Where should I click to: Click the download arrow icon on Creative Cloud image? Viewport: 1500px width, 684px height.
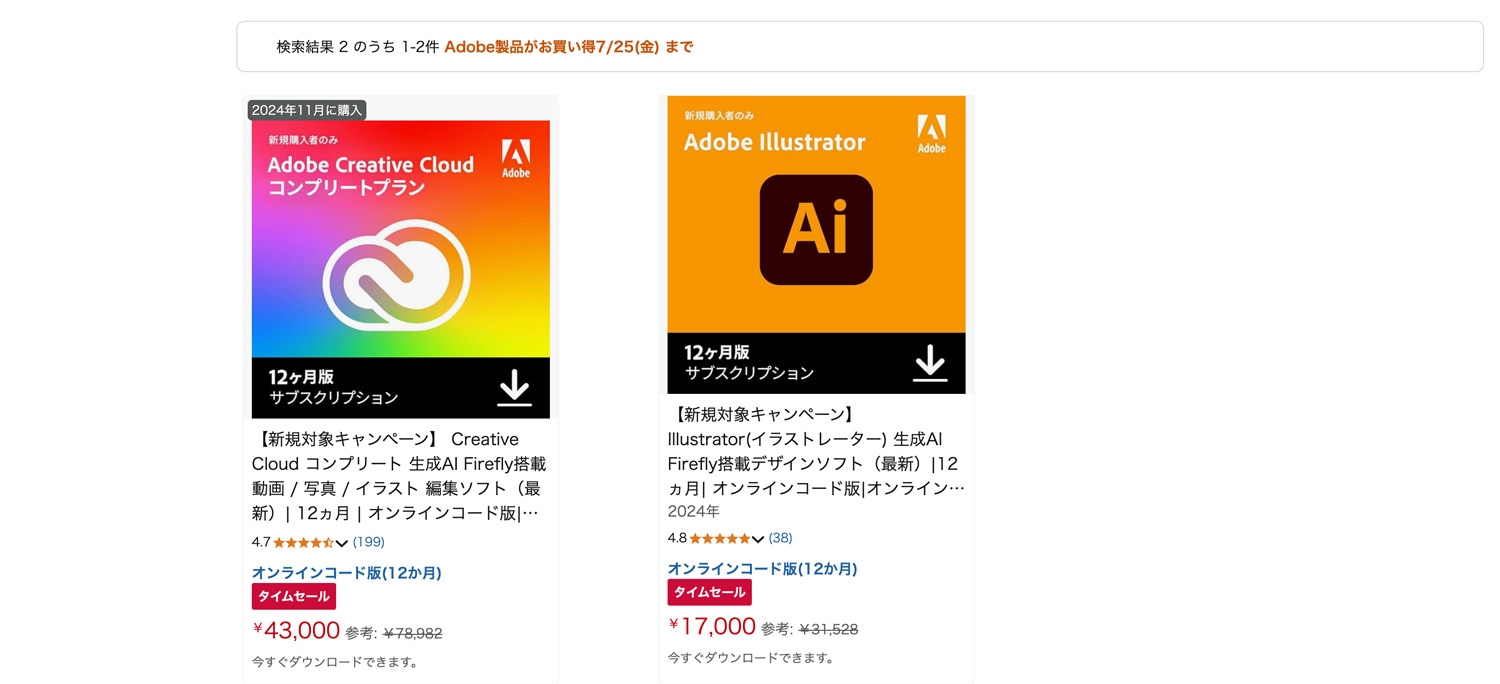coord(515,388)
